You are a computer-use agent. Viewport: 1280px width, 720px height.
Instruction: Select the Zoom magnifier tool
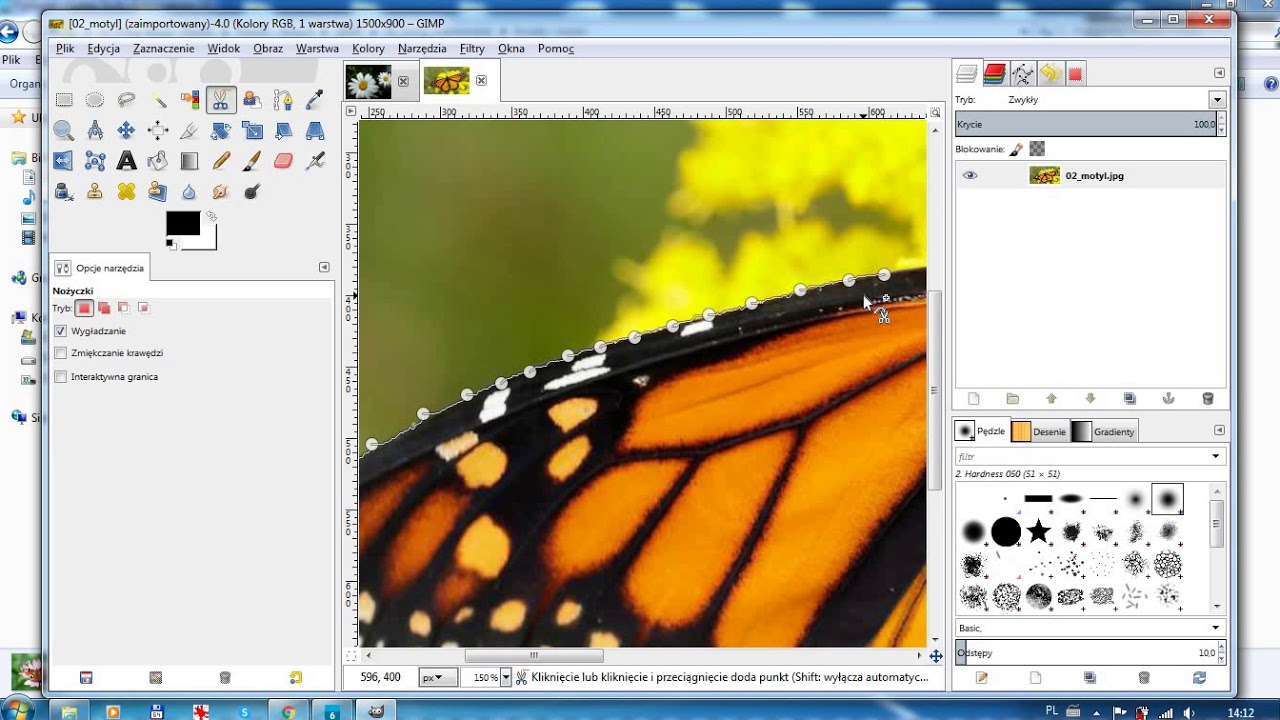64,130
